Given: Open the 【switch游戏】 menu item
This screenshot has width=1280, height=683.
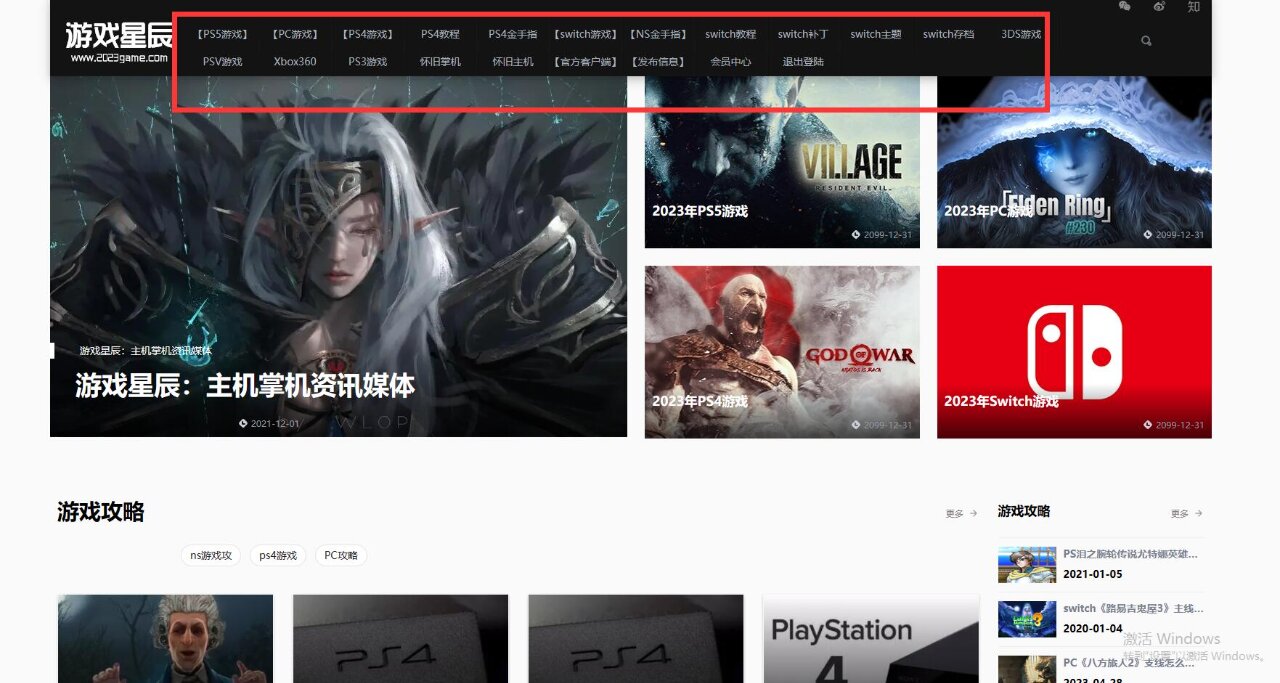Looking at the screenshot, I should 585,34.
